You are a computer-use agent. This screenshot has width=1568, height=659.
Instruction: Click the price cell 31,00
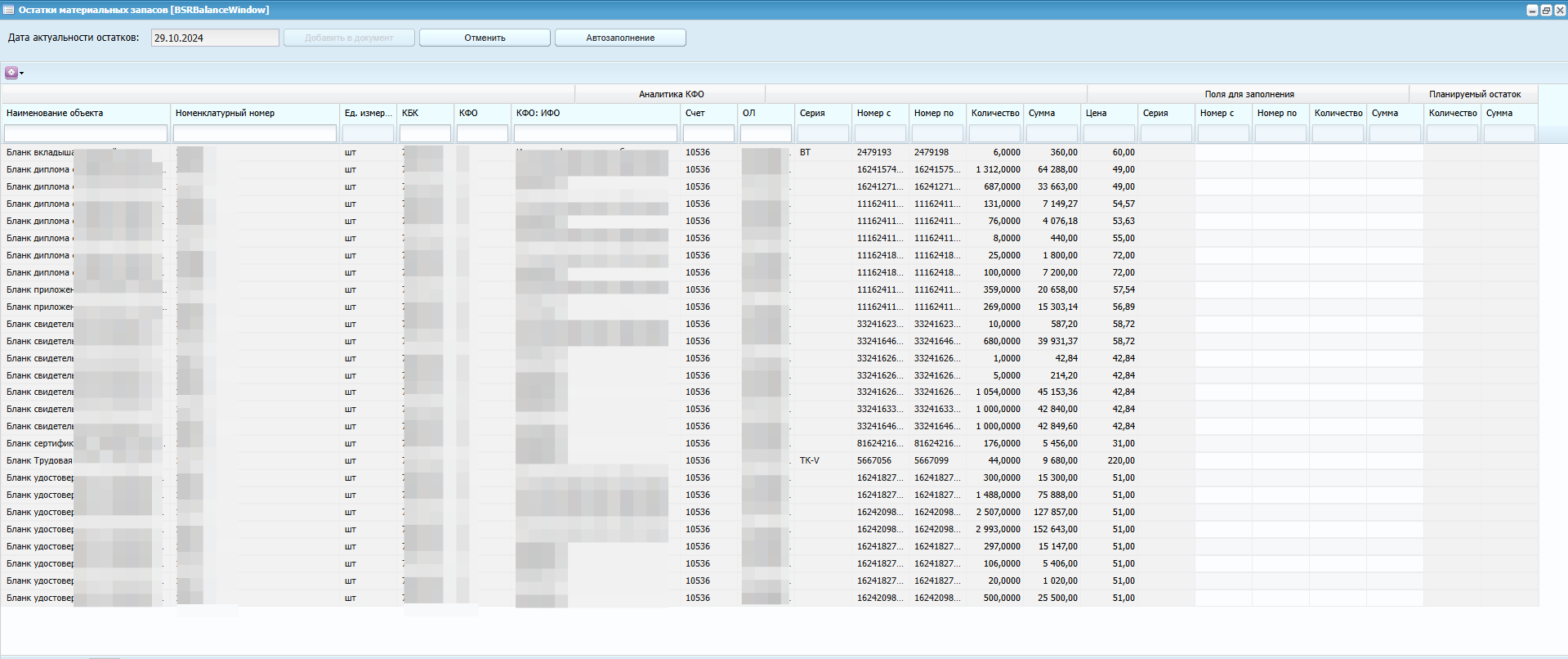pyautogui.click(x=1124, y=443)
